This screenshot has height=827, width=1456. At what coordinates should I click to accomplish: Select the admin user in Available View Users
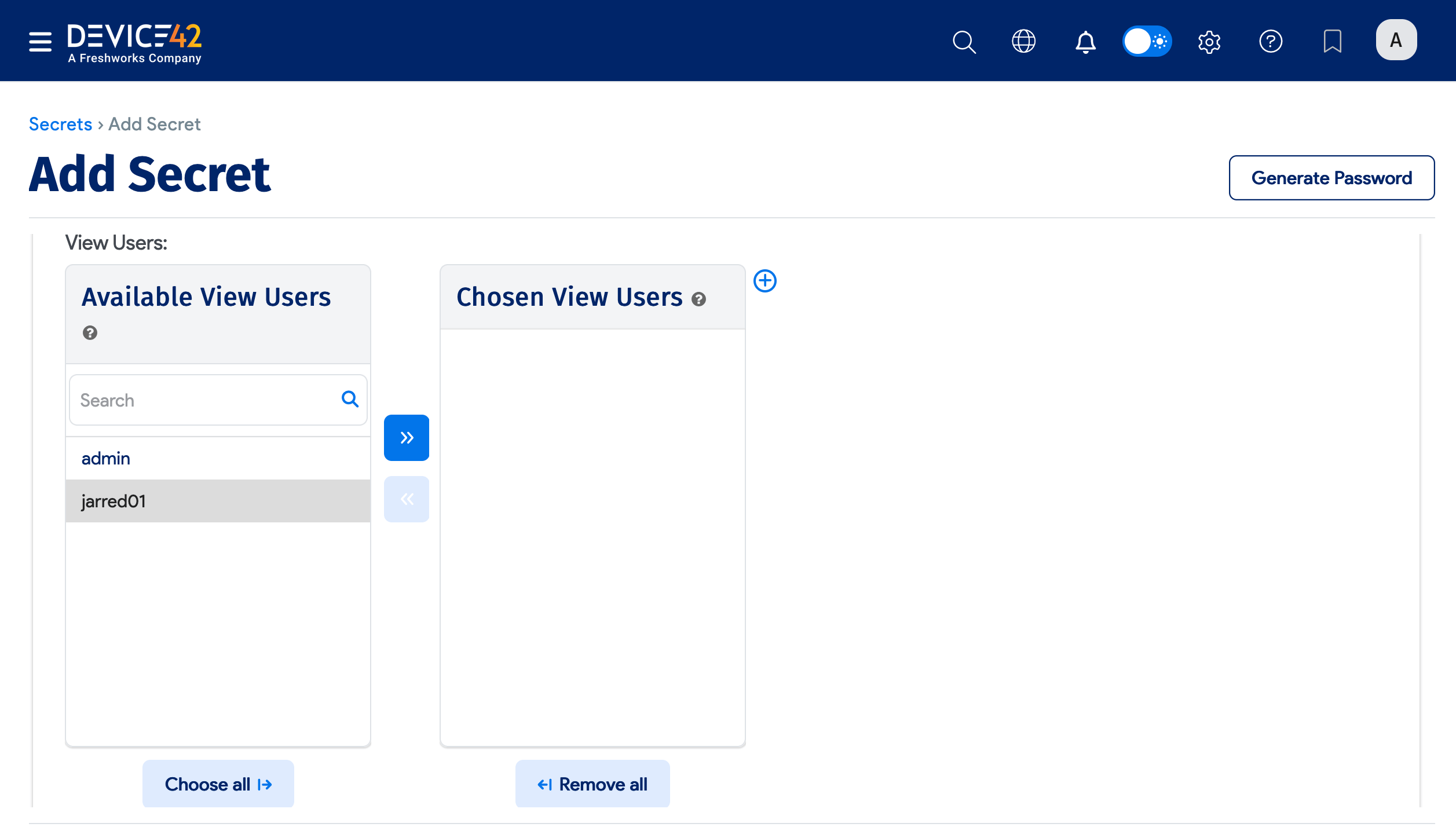pos(105,458)
